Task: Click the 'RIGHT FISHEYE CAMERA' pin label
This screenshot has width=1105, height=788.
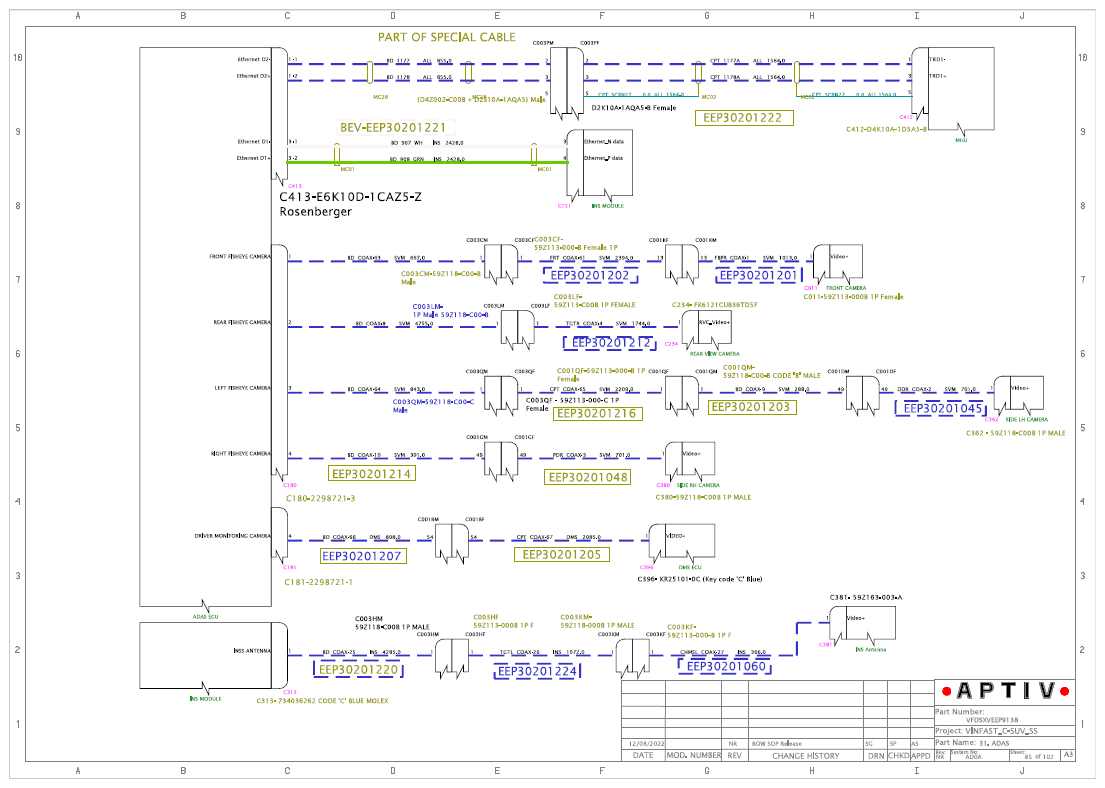Action: pos(241,453)
